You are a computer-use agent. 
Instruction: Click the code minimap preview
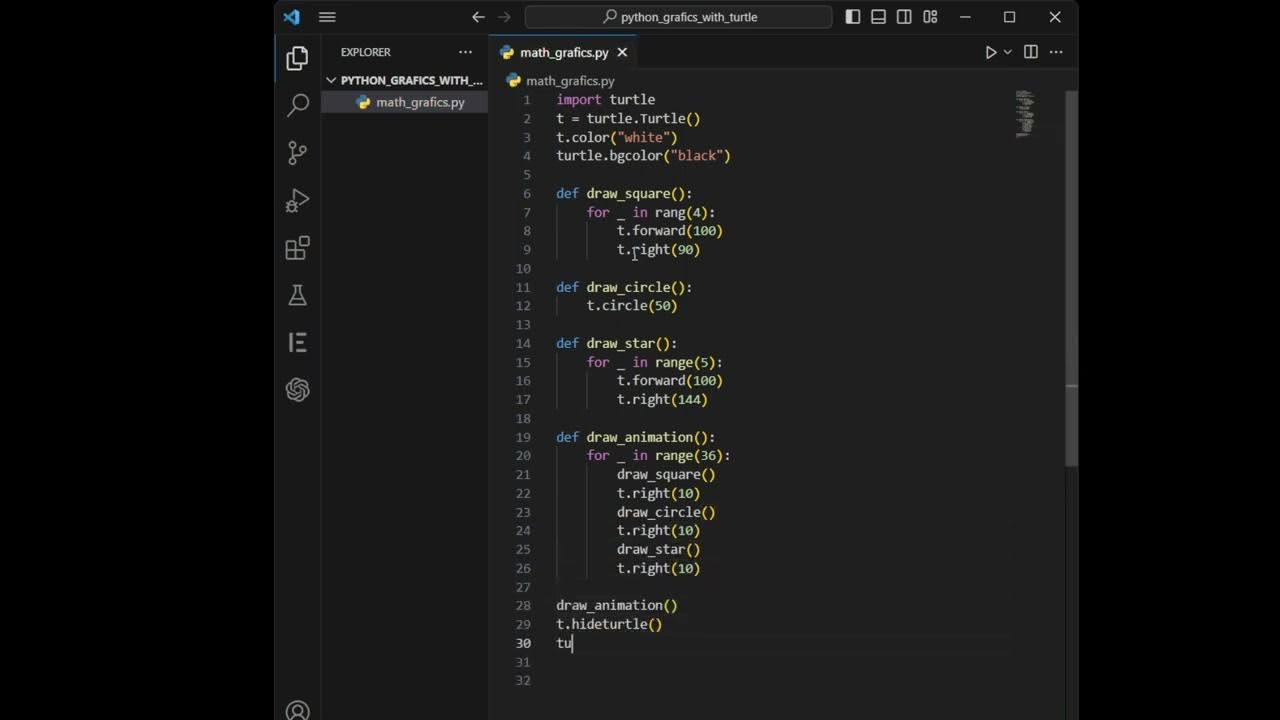1025,113
